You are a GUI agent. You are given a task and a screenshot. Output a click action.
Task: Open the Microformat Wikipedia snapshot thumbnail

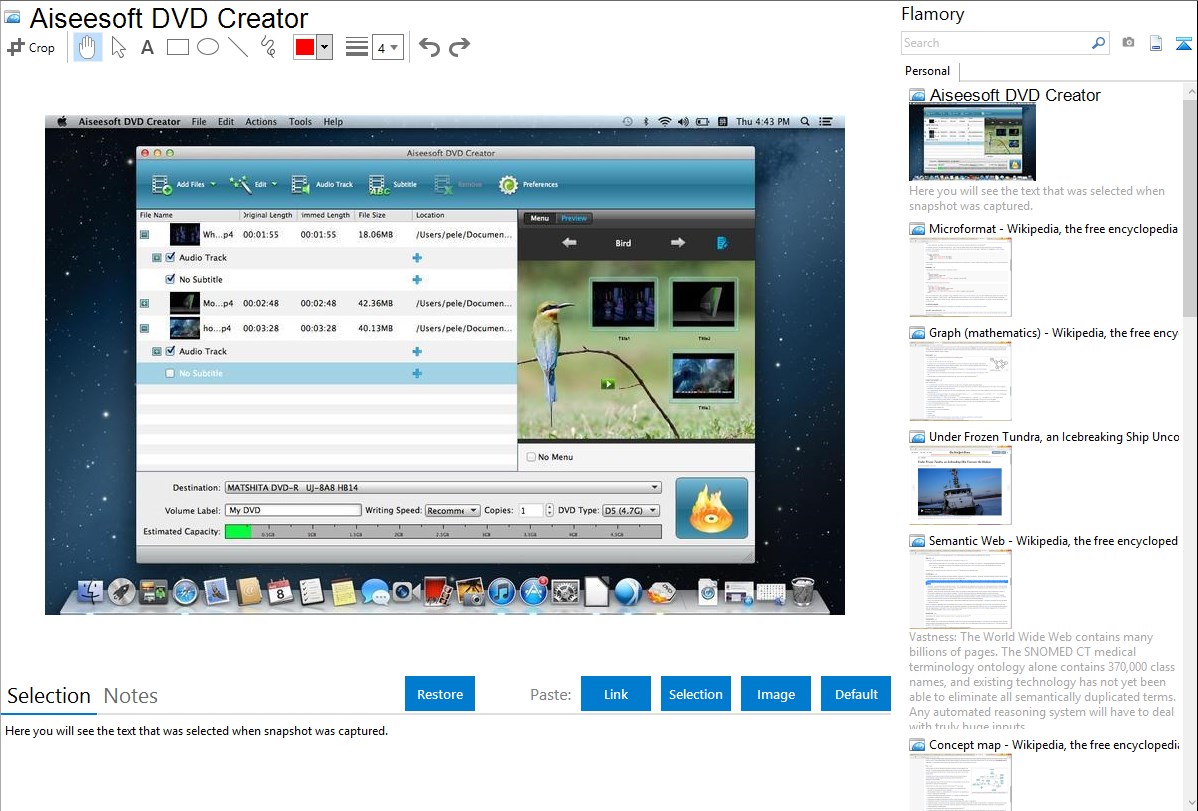(x=960, y=277)
